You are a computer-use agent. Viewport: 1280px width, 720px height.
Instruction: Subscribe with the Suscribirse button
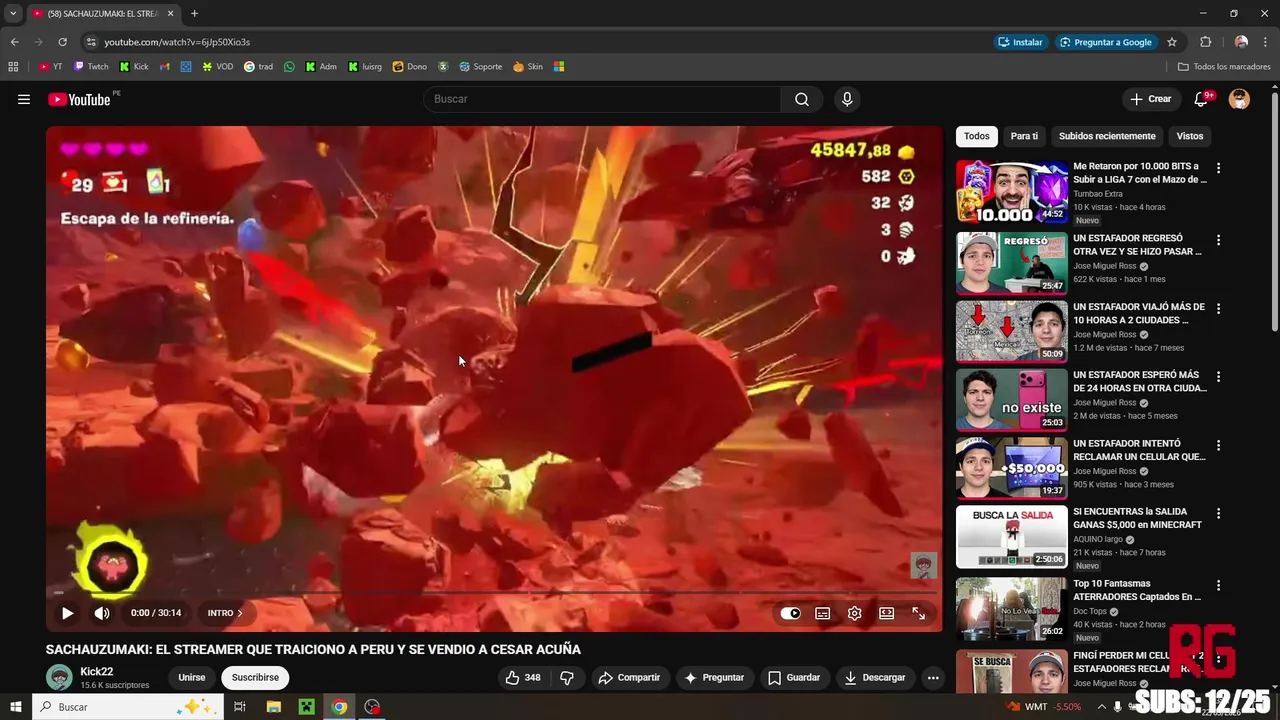255,677
